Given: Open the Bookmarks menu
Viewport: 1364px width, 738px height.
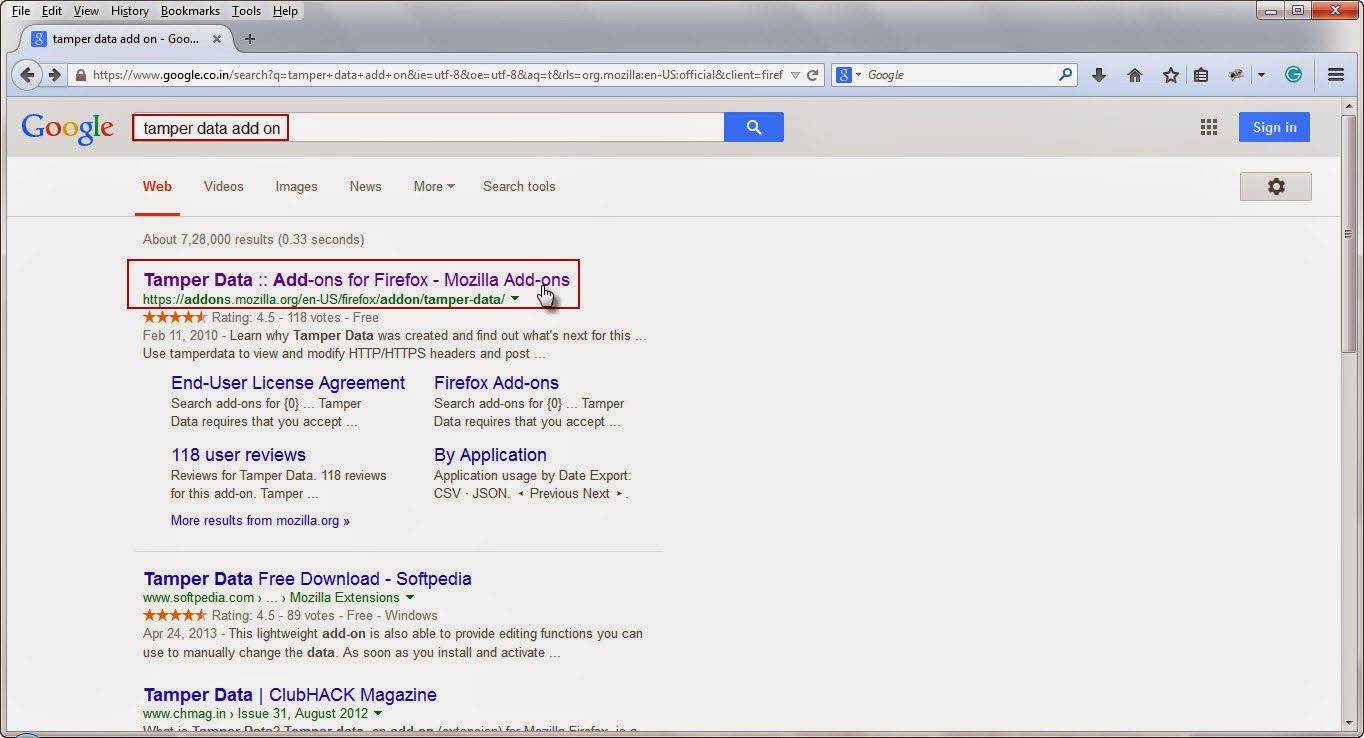Looking at the screenshot, I should click(192, 11).
